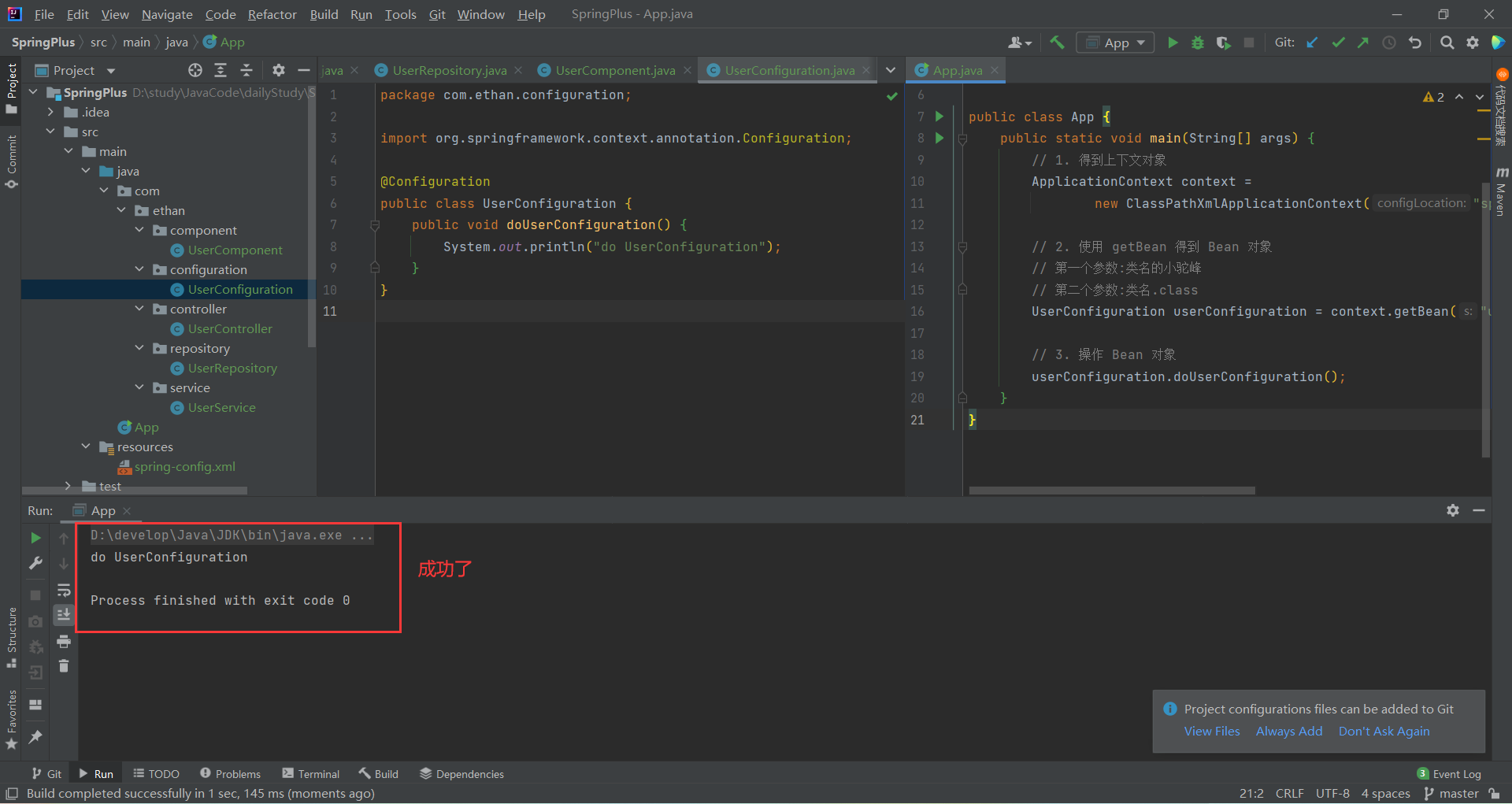1512x804 pixels.
Task: Show Git history with the clock icon
Action: pyautogui.click(x=1389, y=43)
